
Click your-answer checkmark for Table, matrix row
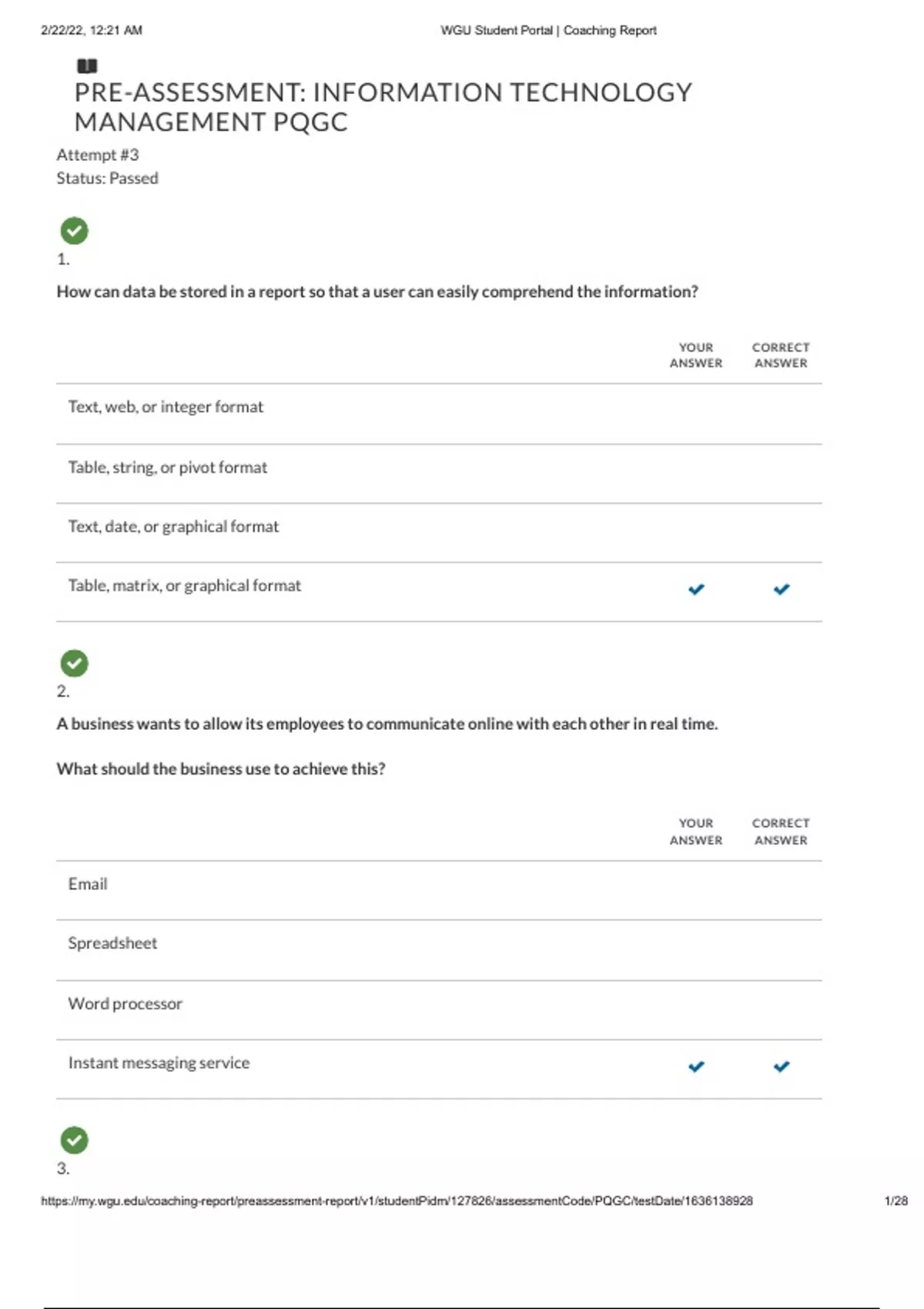696,589
